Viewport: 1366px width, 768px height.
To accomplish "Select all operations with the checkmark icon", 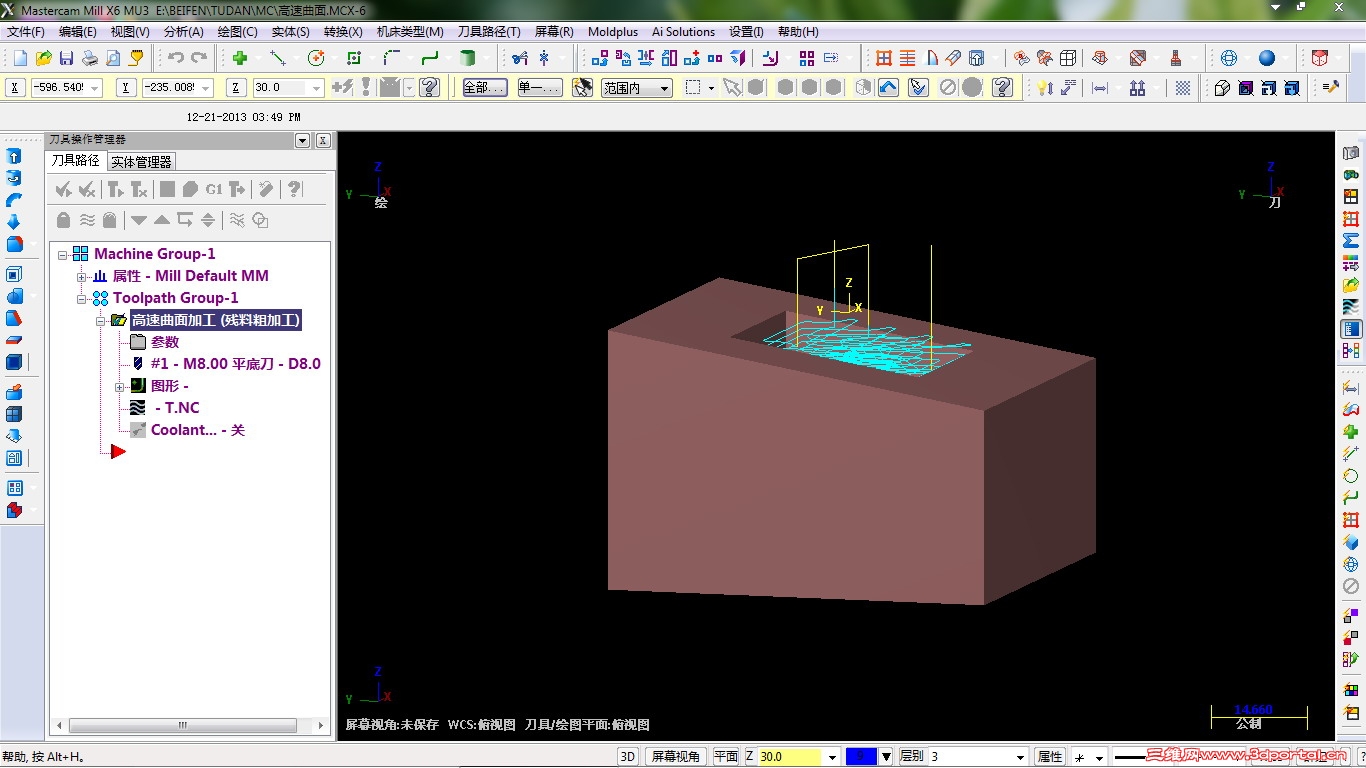I will [63, 189].
